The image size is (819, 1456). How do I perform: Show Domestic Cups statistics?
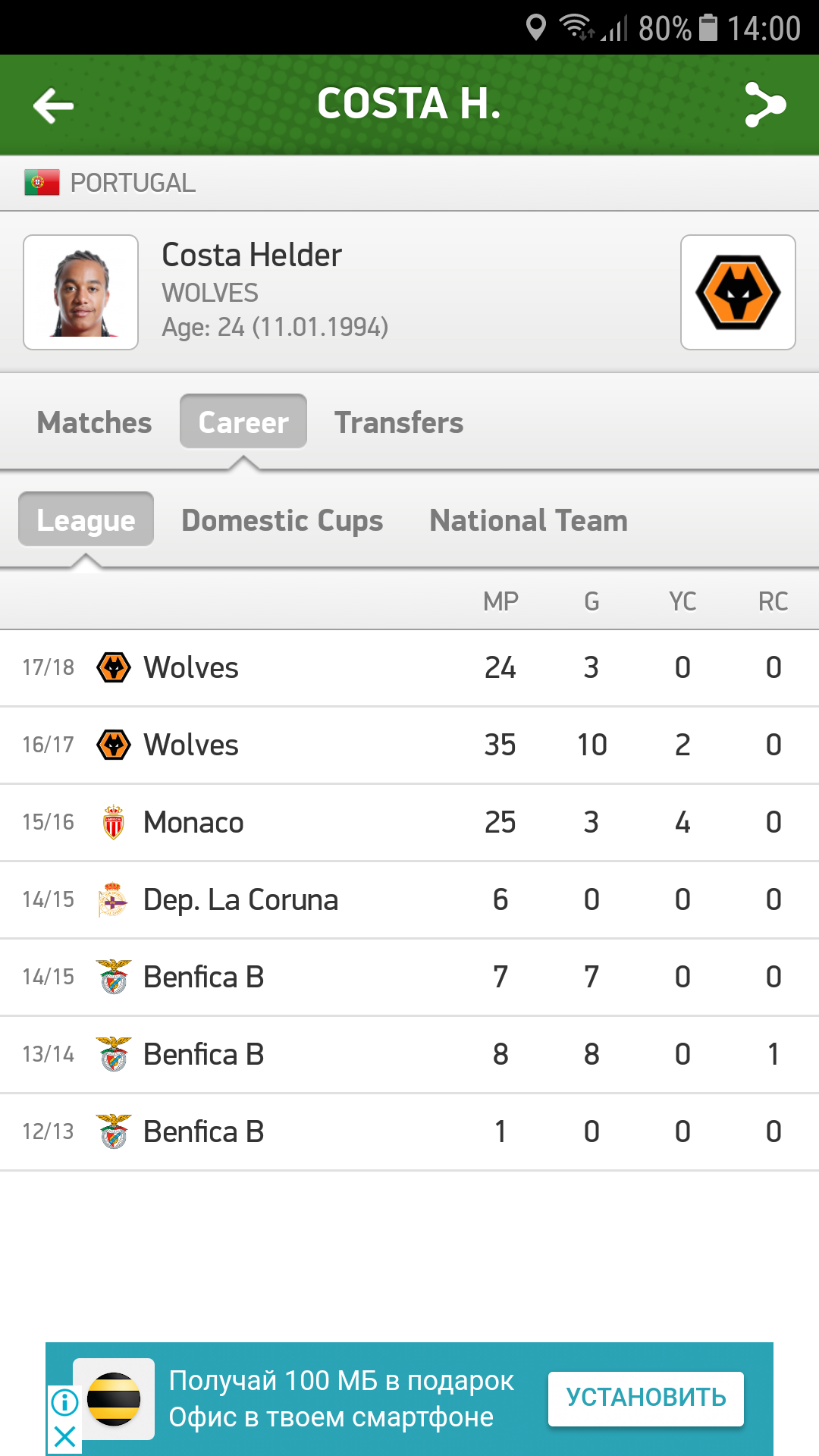(282, 520)
